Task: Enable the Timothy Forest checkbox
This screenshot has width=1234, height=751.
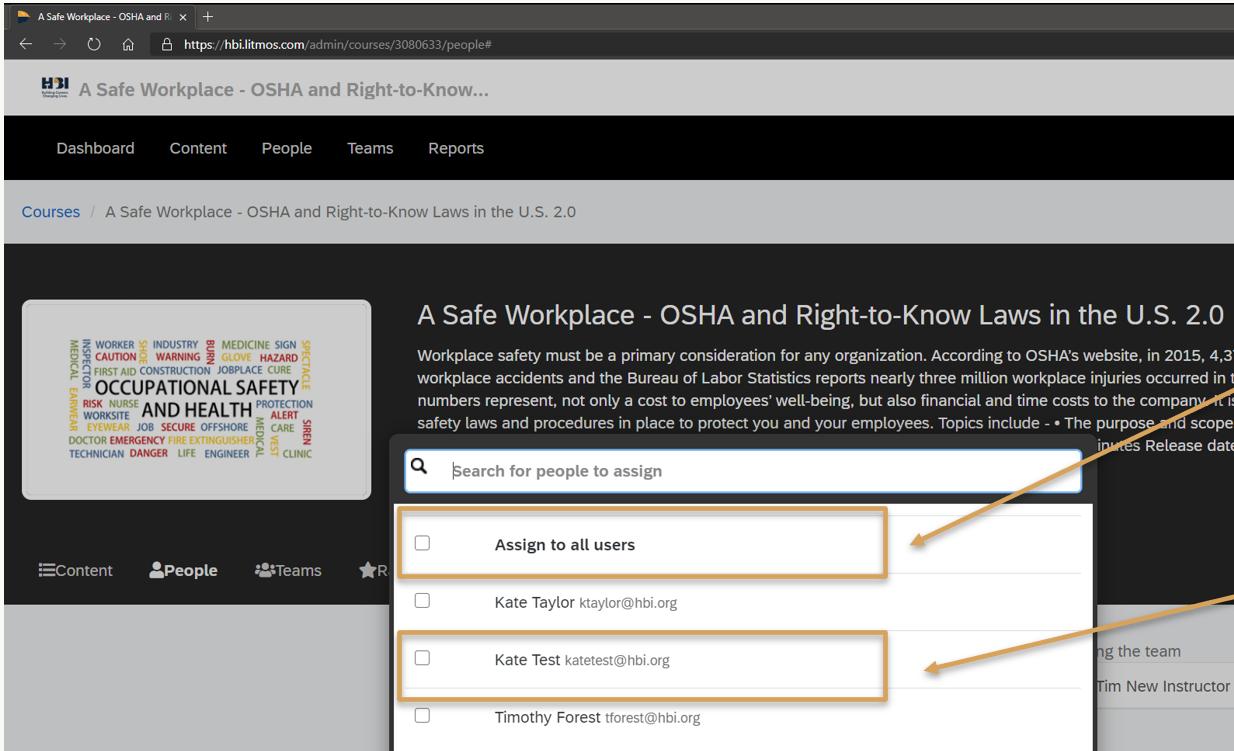Action: pos(422,716)
